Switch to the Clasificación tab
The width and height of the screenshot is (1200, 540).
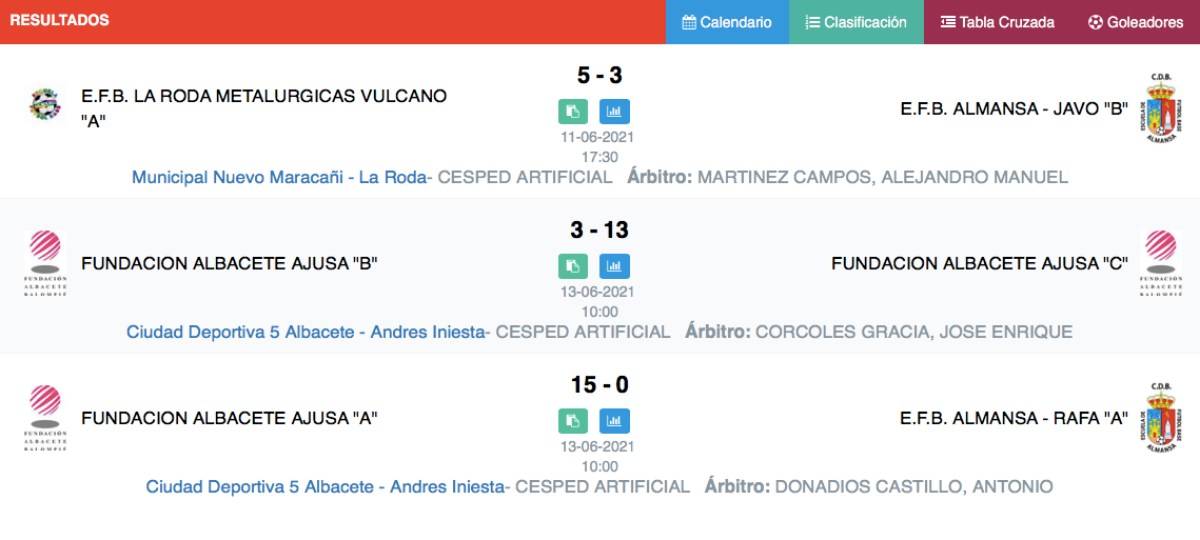tap(856, 22)
